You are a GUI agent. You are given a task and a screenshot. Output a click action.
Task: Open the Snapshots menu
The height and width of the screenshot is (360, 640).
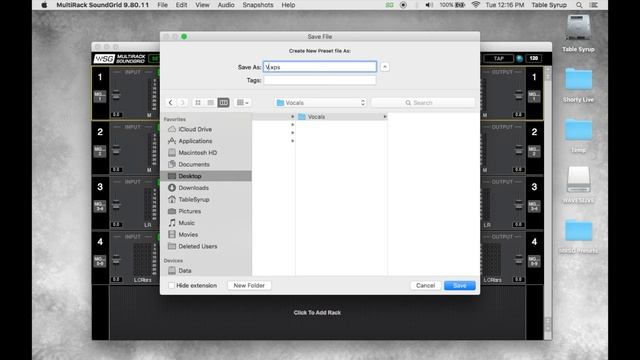pyautogui.click(x=258, y=5)
